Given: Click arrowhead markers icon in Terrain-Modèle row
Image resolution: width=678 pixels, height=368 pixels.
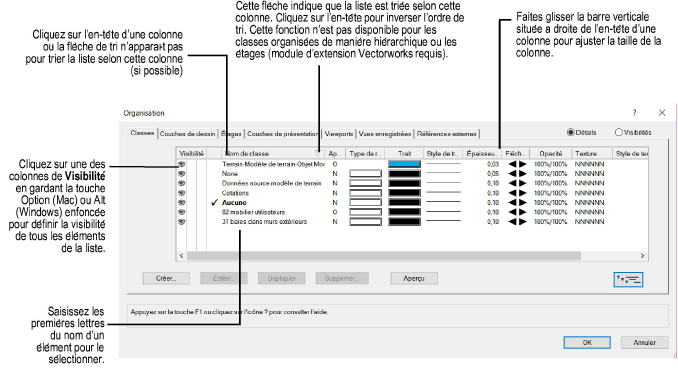Looking at the screenshot, I should click(x=517, y=164).
